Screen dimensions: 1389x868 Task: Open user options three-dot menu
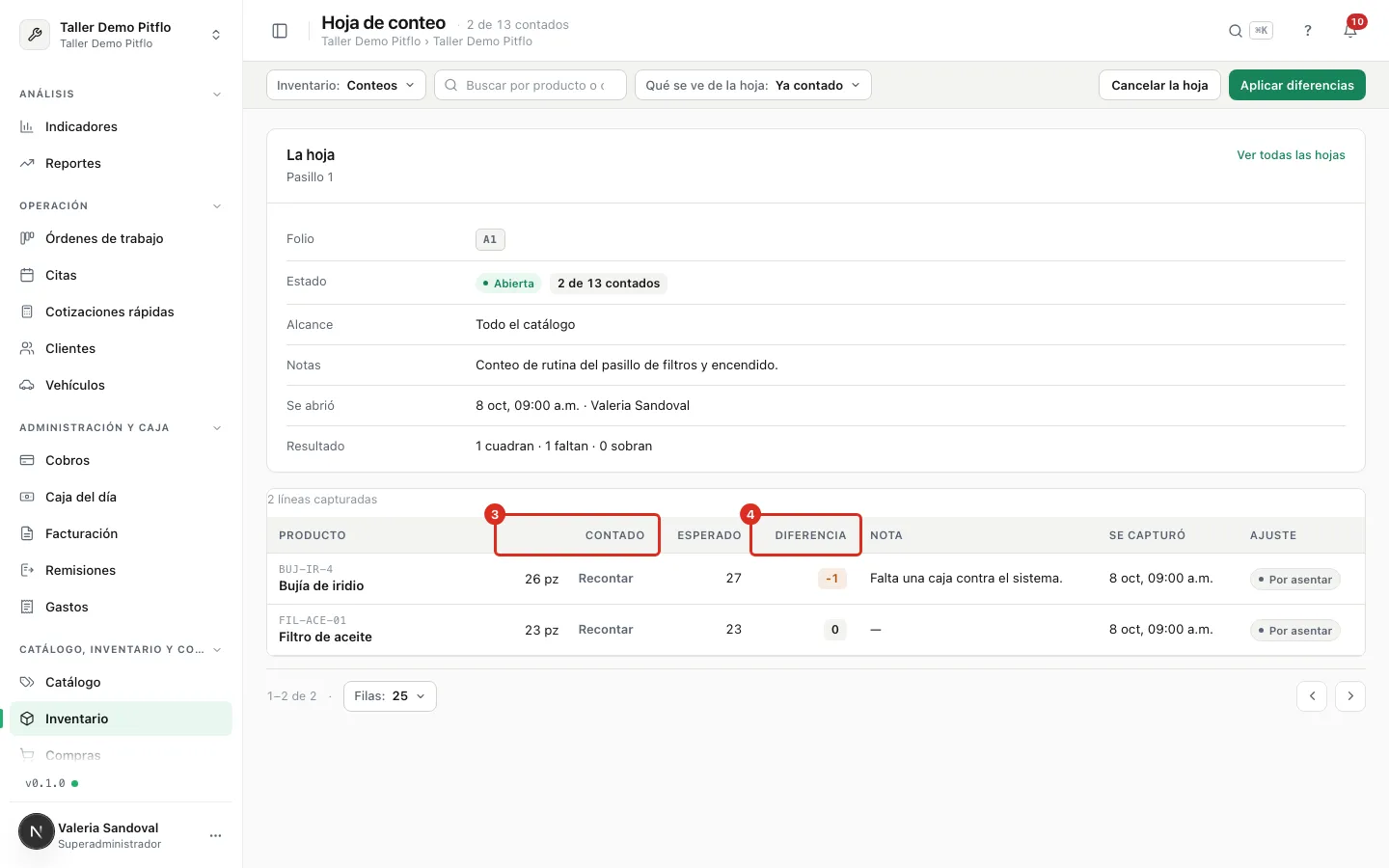pyautogui.click(x=215, y=835)
